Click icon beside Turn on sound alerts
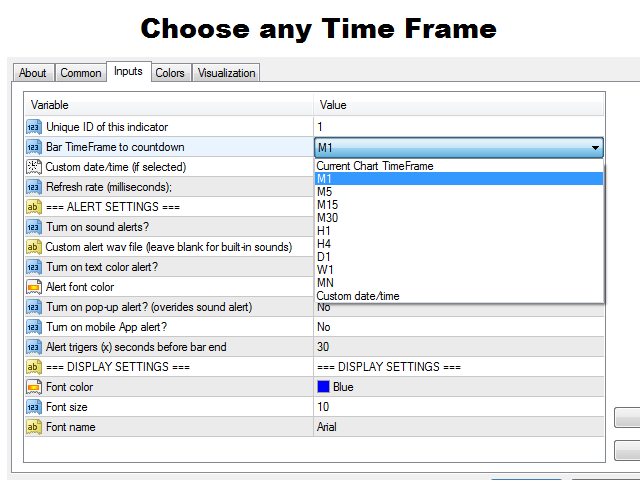640x480 pixels. click(34, 227)
